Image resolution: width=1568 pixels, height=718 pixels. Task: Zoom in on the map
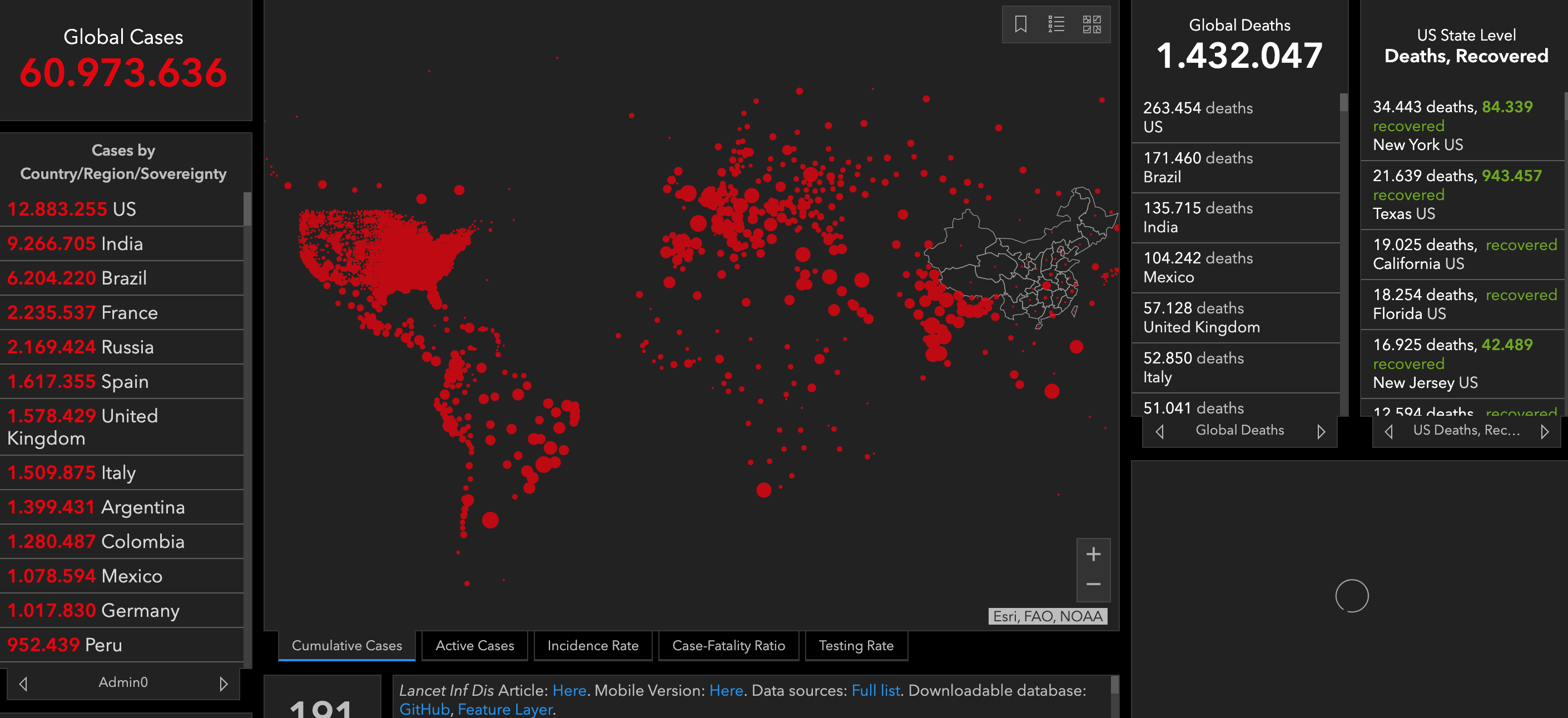coord(1093,554)
